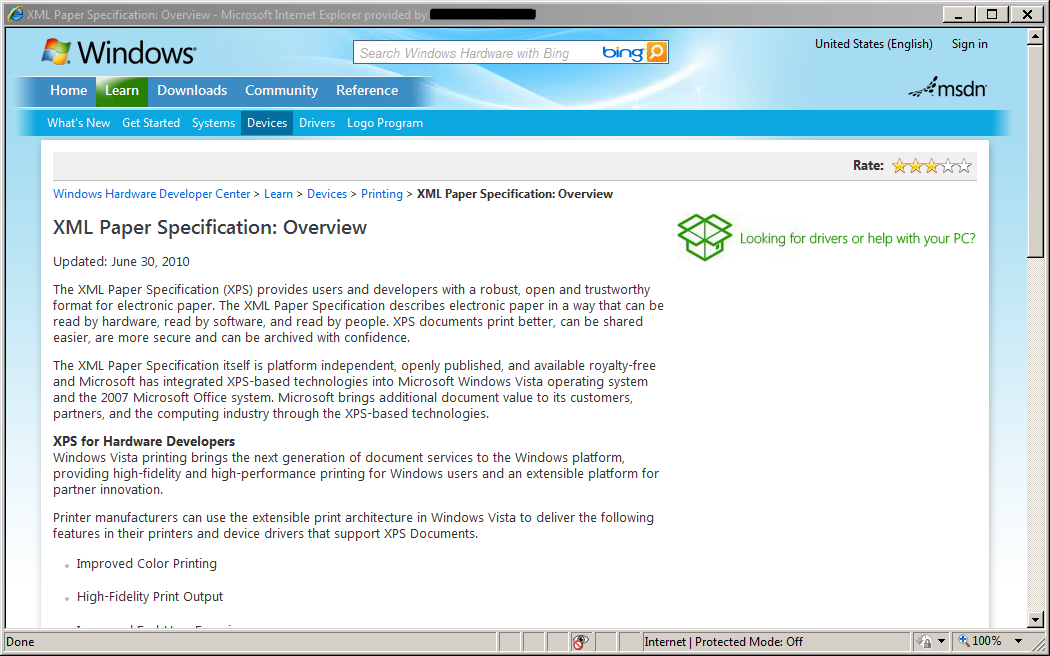Follow the Windows Hardware Developer Center breadcrumb
This screenshot has width=1050, height=656.
(151, 194)
